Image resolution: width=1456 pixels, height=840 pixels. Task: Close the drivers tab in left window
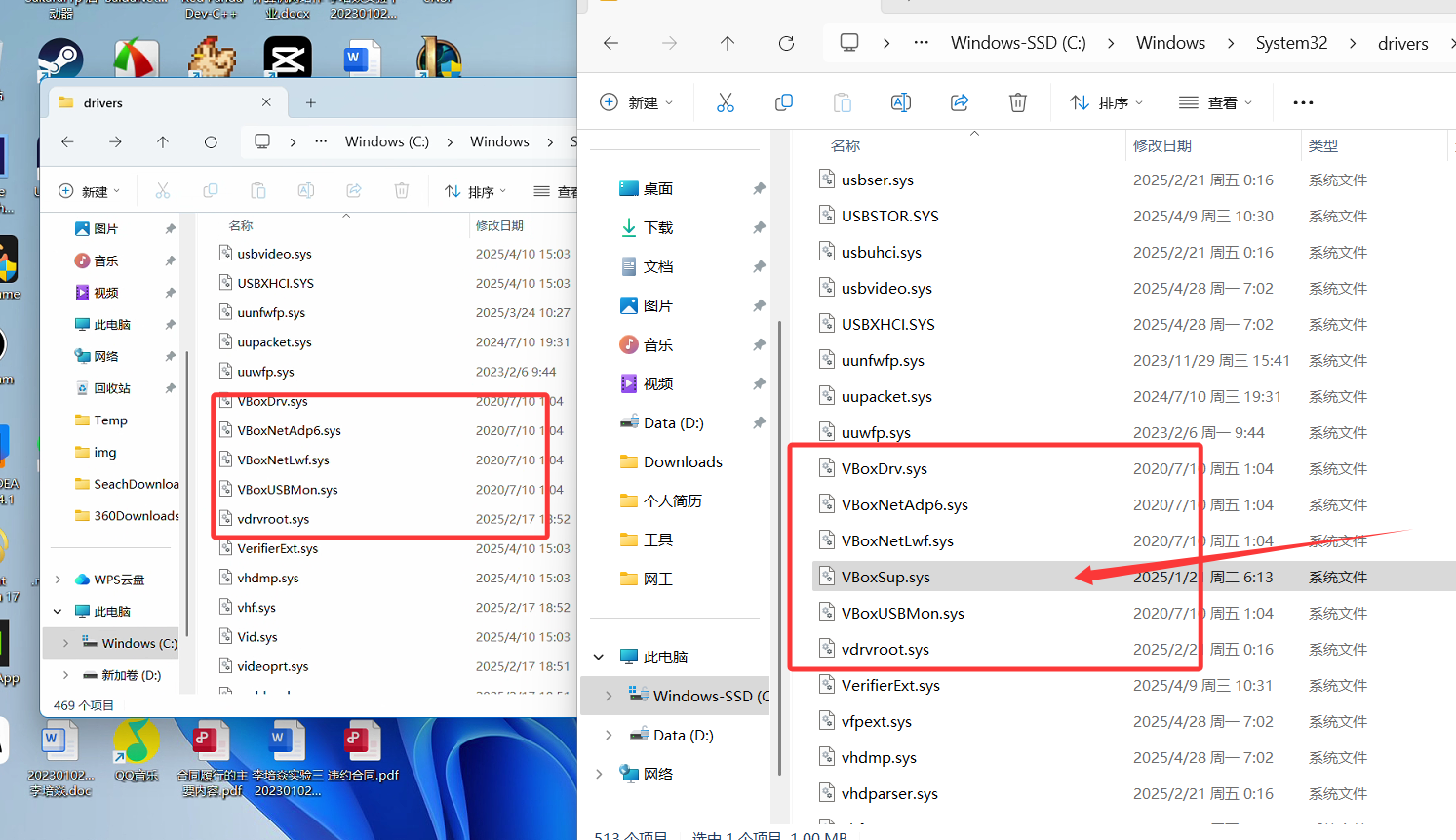click(266, 102)
